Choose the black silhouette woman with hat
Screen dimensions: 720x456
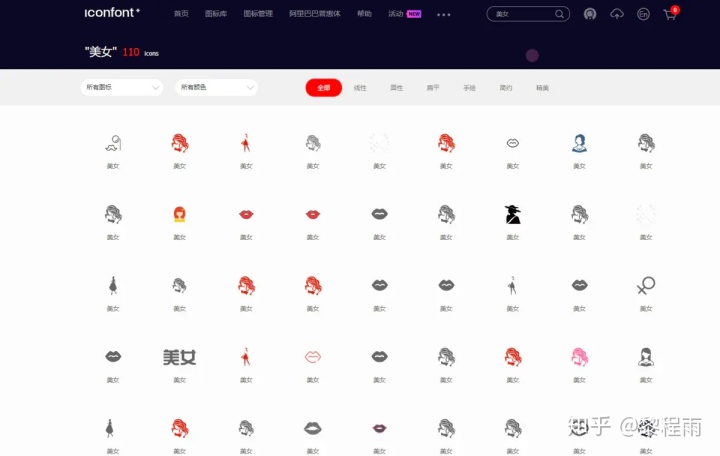[x=512, y=214]
